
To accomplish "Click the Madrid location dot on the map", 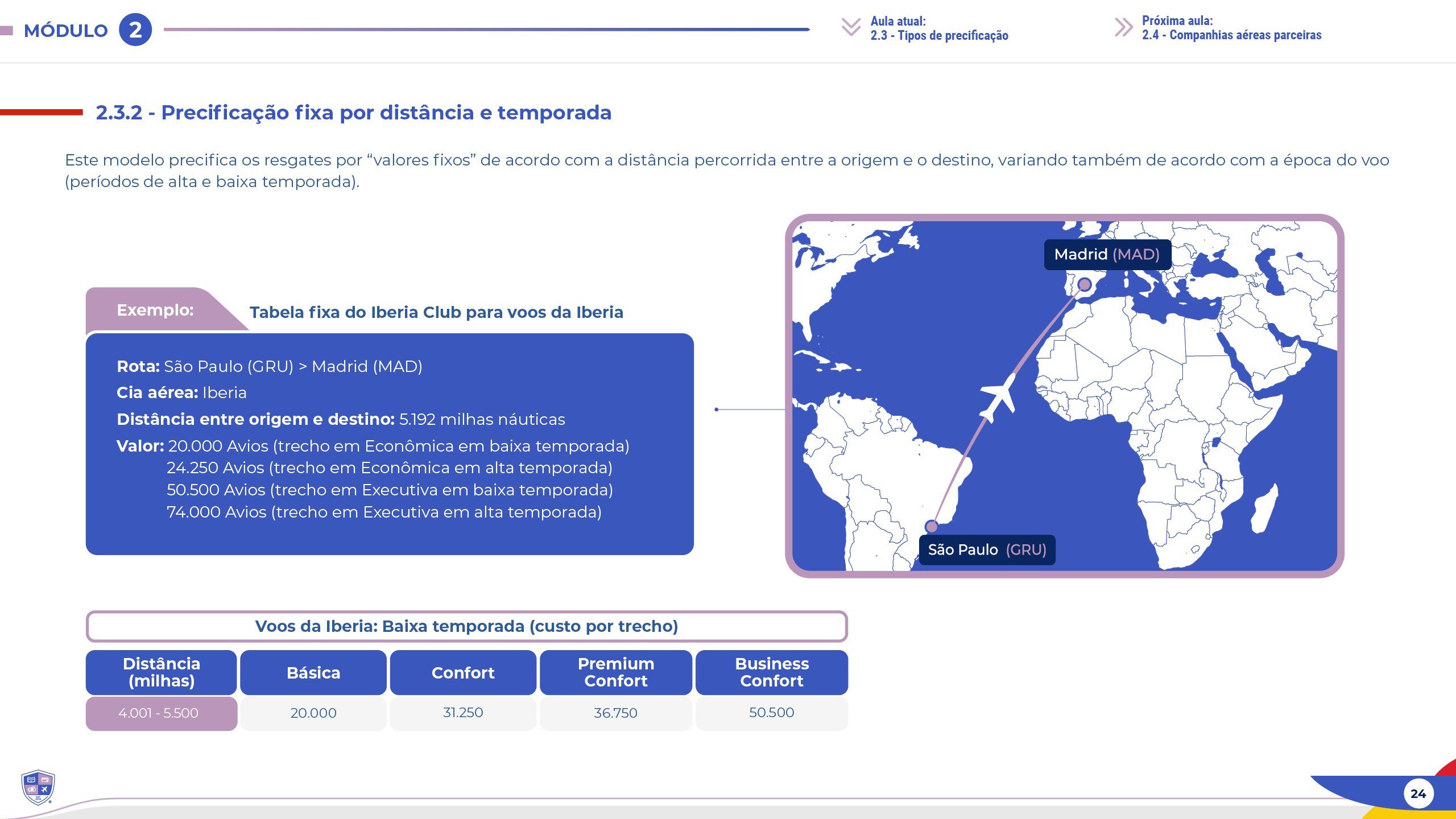I will [x=1085, y=284].
